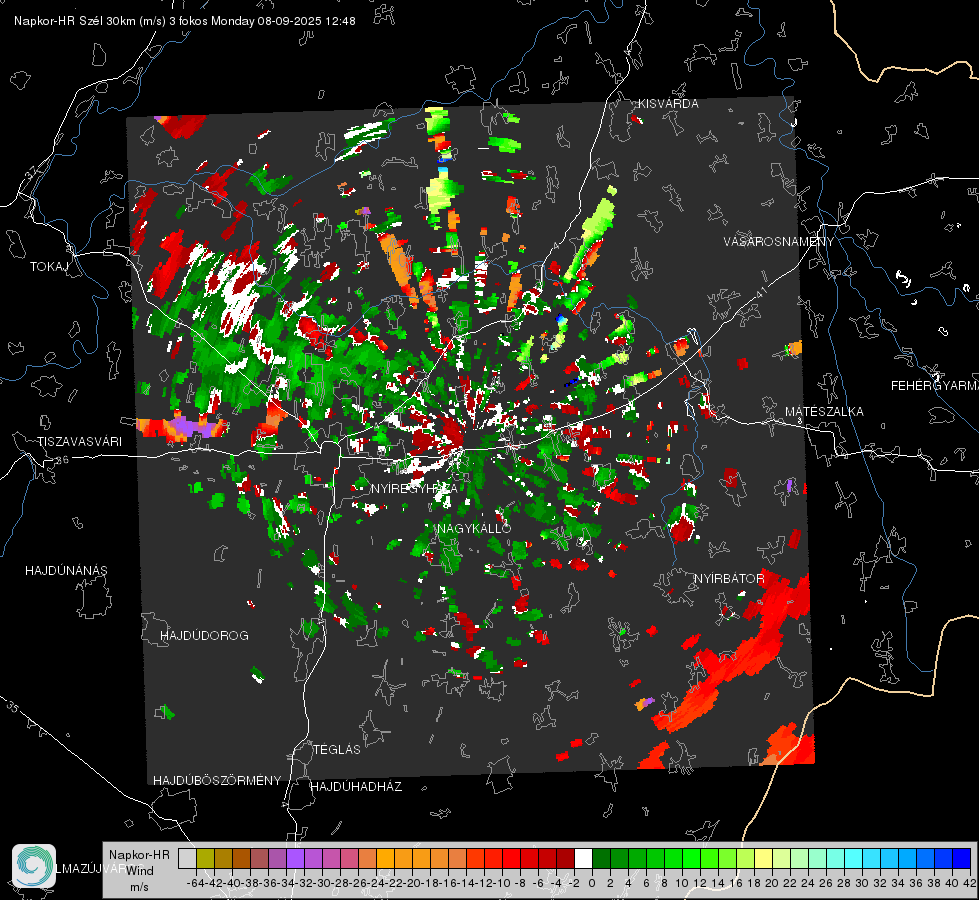
Task: Click the FEHÉRGYARMAT label at the map edge
Action: [x=935, y=386]
